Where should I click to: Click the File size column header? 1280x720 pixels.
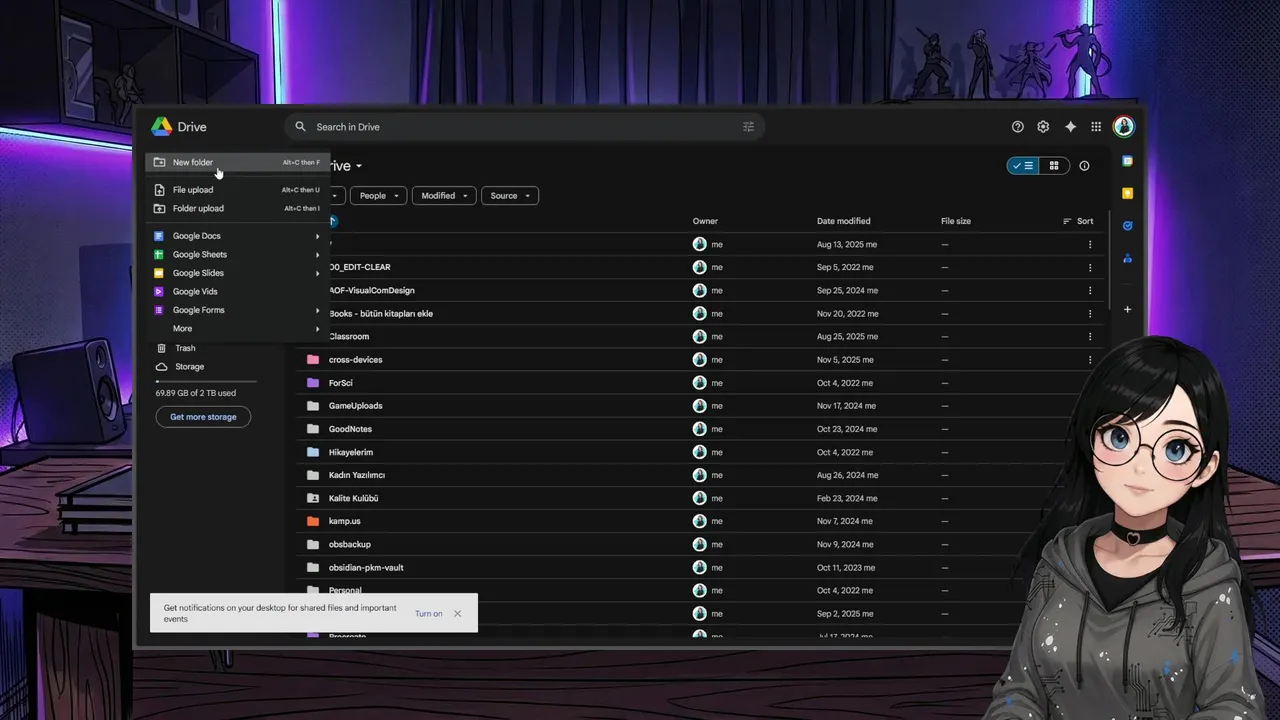(956, 221)
